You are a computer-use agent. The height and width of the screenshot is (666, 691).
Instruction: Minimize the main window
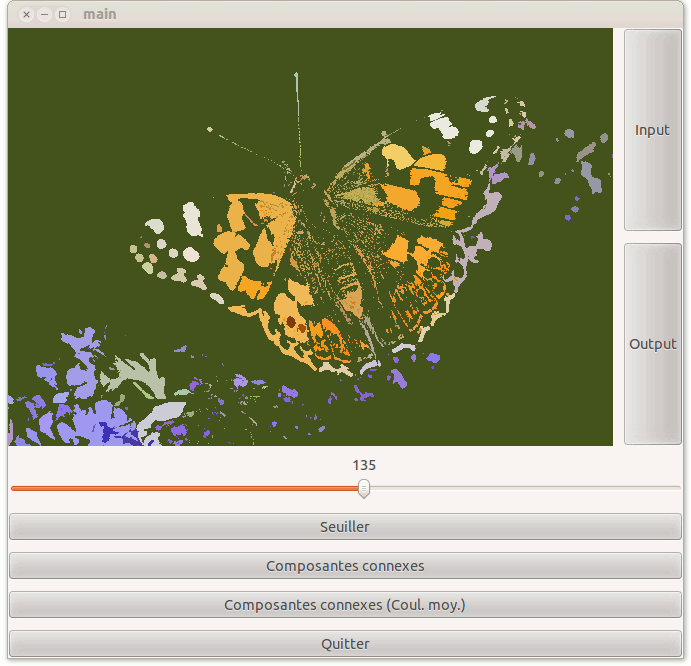pyautogui.click(x=44, y=15)
